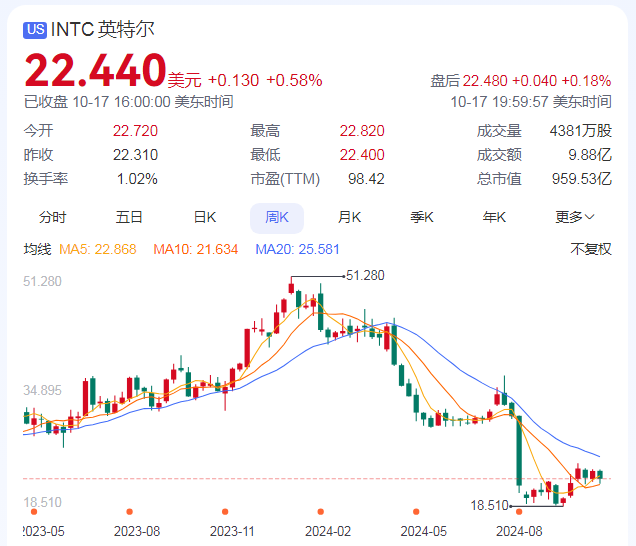
Task: Expand the 更多 dropdown menu
Action: pos(574,218)
